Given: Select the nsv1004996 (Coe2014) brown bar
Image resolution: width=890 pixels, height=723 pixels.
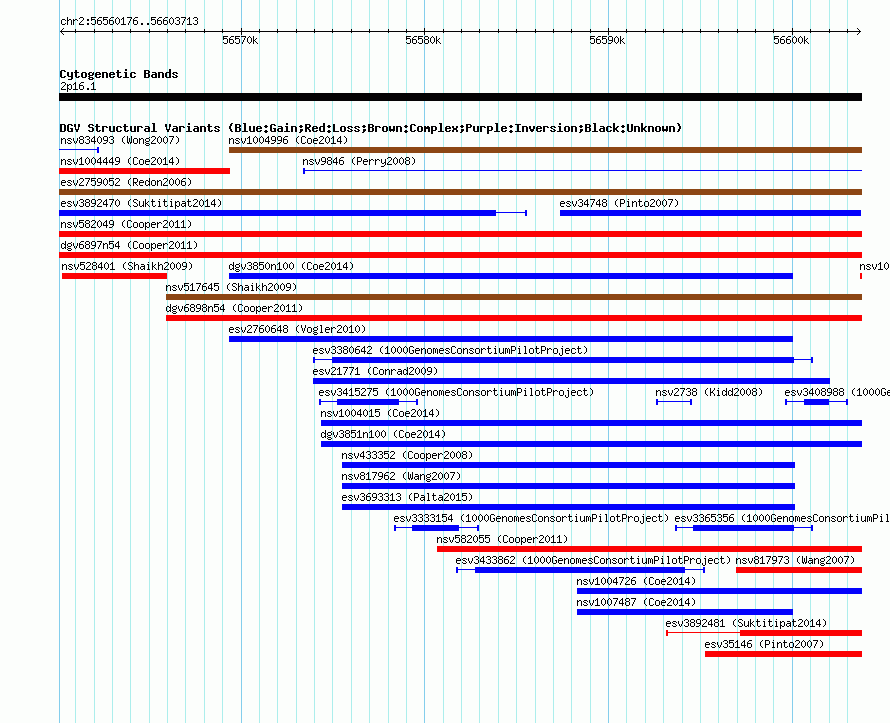Looking at the screenshot, I should point(545,150).
